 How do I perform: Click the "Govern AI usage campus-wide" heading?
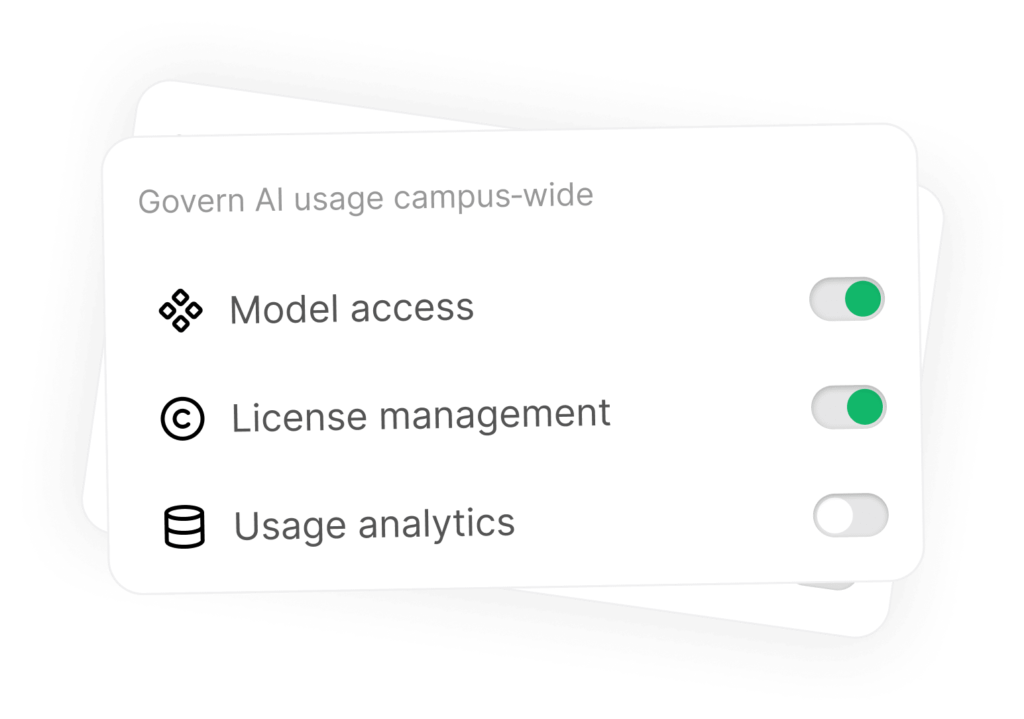365,198
